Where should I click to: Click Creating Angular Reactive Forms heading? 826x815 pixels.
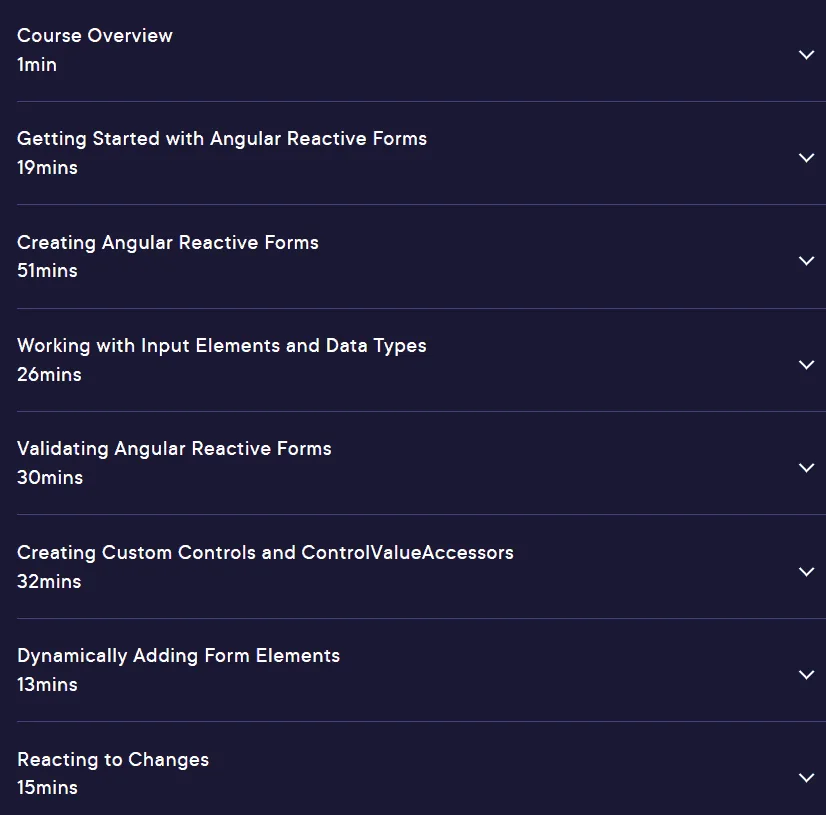pyautogui.click(x=168, y=243)
